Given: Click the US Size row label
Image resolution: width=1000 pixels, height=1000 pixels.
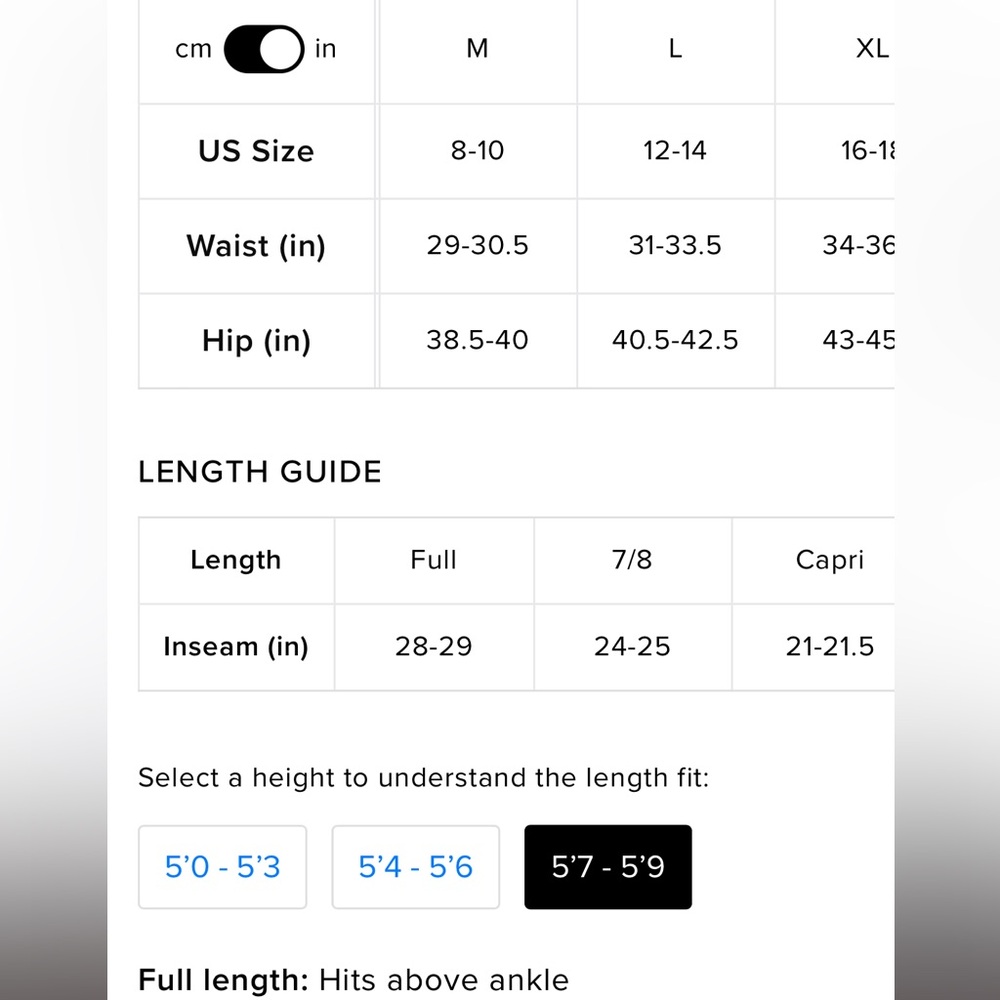Looking at the screenshot, I should point(256,151).
